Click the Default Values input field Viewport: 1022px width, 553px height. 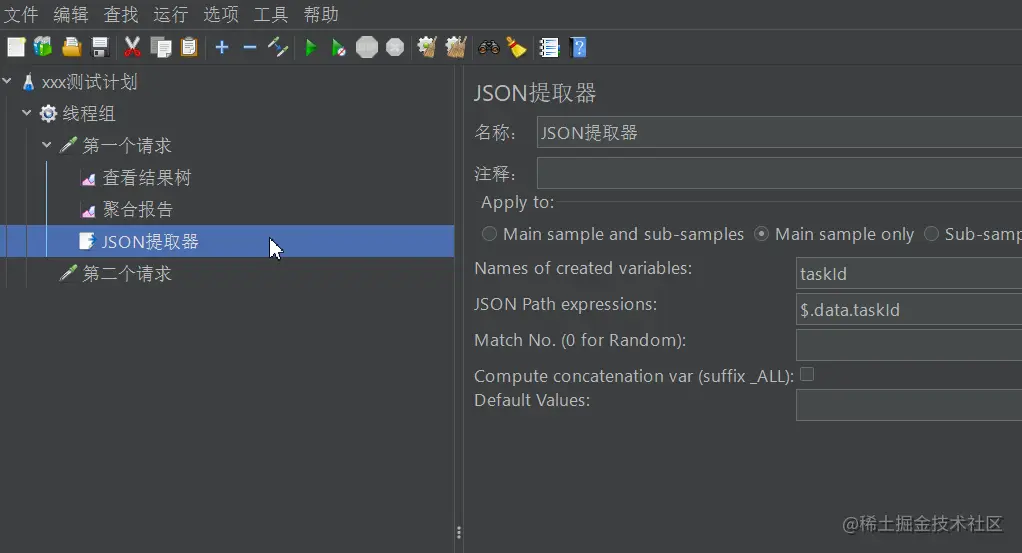909,405
